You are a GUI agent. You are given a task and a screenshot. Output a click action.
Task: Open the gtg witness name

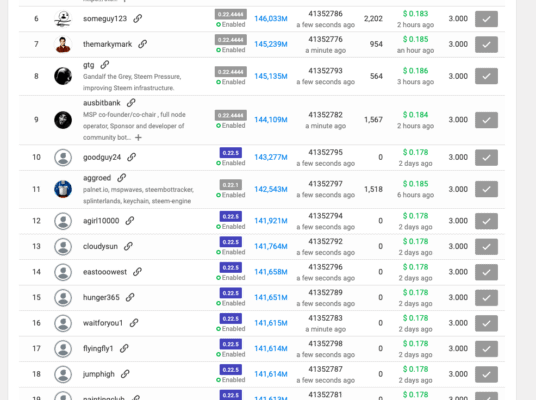pos(89,65)
